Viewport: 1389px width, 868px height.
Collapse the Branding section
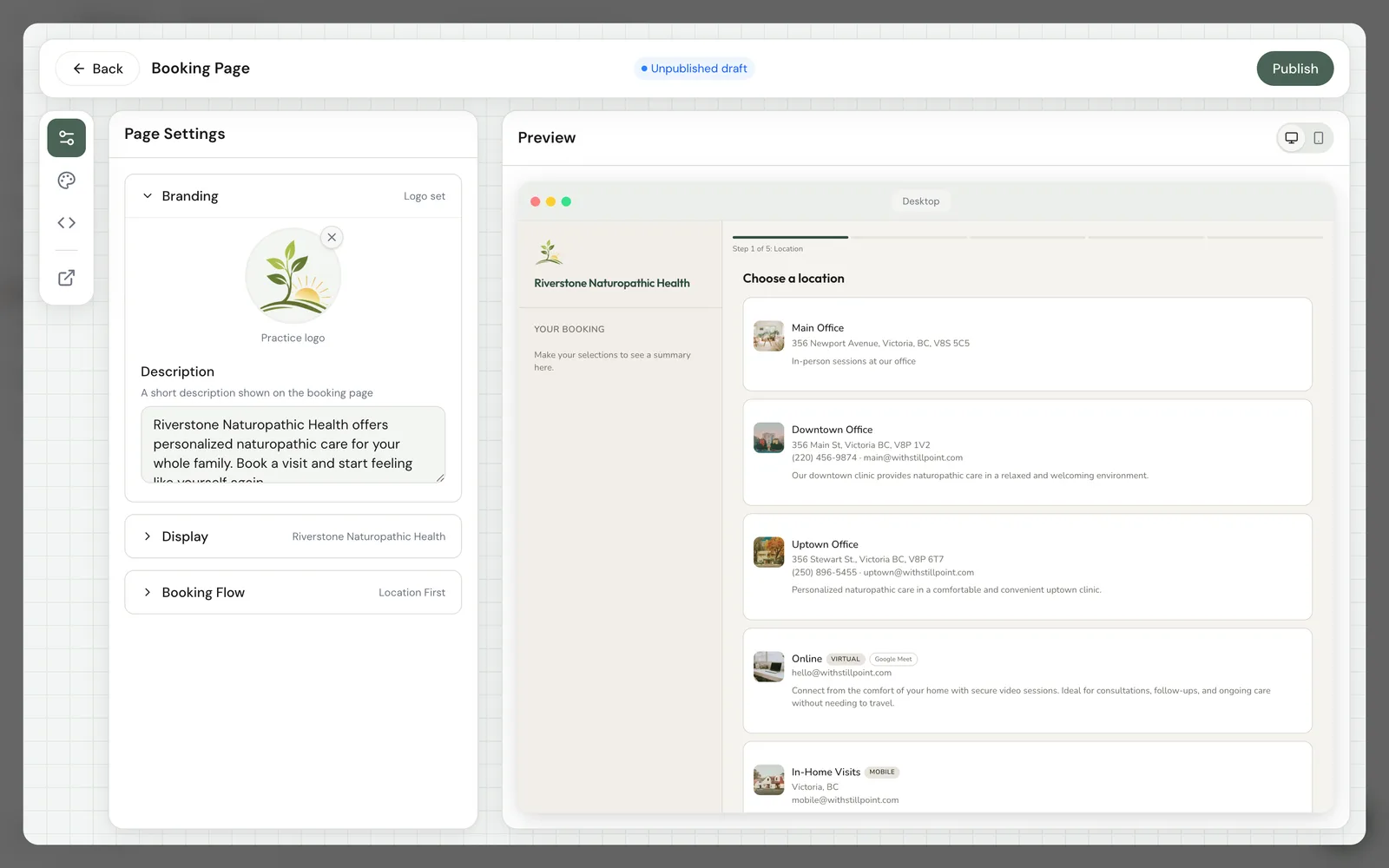(293, 196)
